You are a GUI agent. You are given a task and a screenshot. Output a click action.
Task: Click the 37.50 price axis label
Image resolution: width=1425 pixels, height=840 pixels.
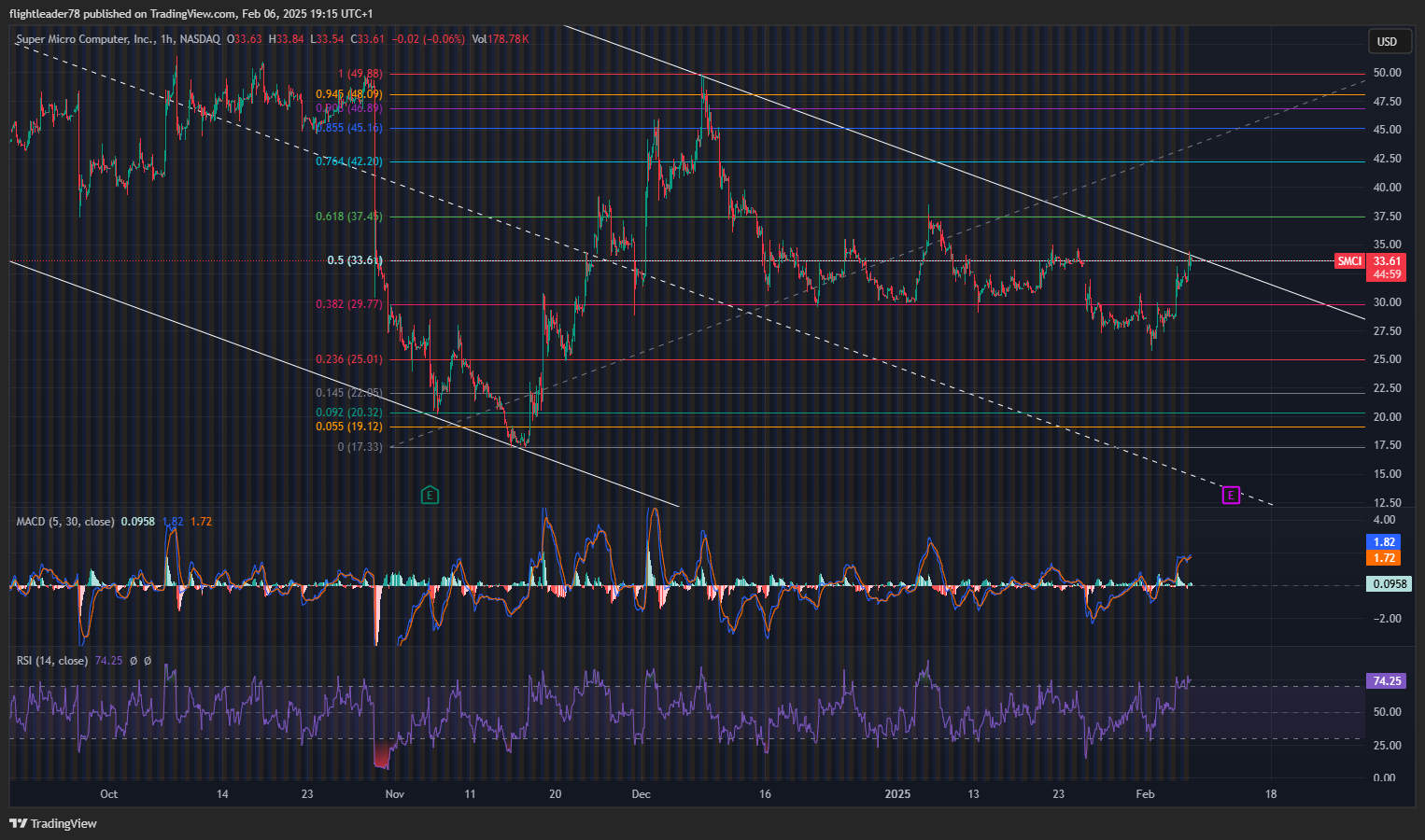(x=1387, y=217)
